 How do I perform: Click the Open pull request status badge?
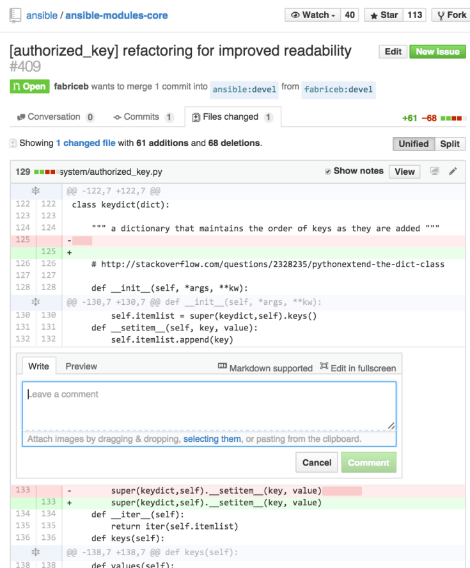29,87
